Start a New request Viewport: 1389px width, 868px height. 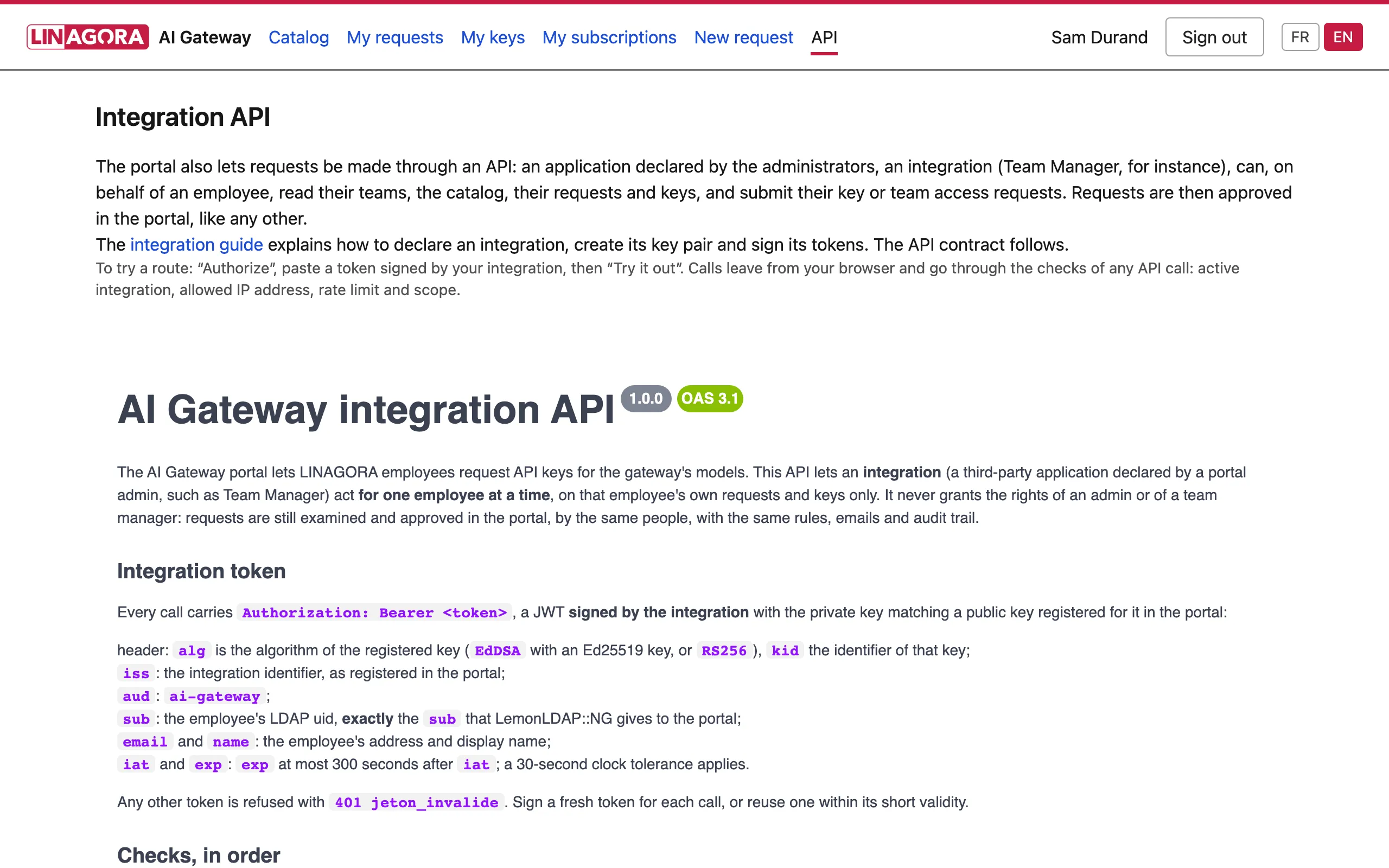[743, 37]
